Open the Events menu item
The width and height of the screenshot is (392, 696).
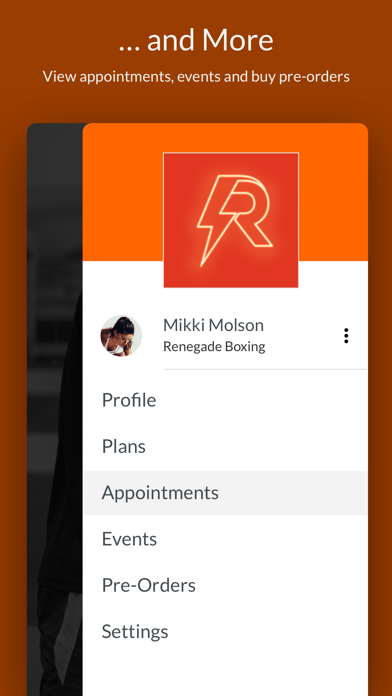[x=226, y=539]
